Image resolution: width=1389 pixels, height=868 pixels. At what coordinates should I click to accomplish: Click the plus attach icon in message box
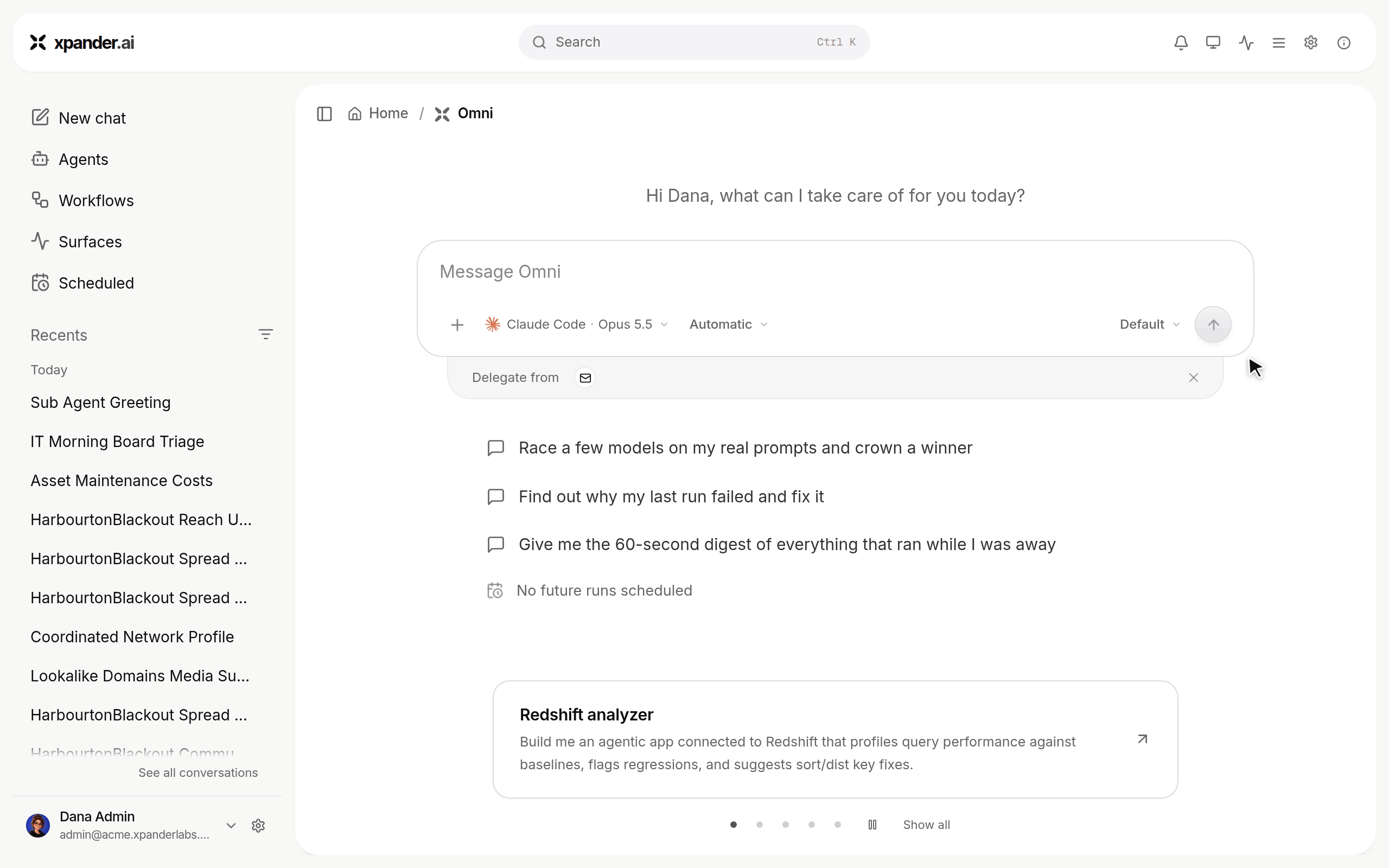(x=457, y=325)
